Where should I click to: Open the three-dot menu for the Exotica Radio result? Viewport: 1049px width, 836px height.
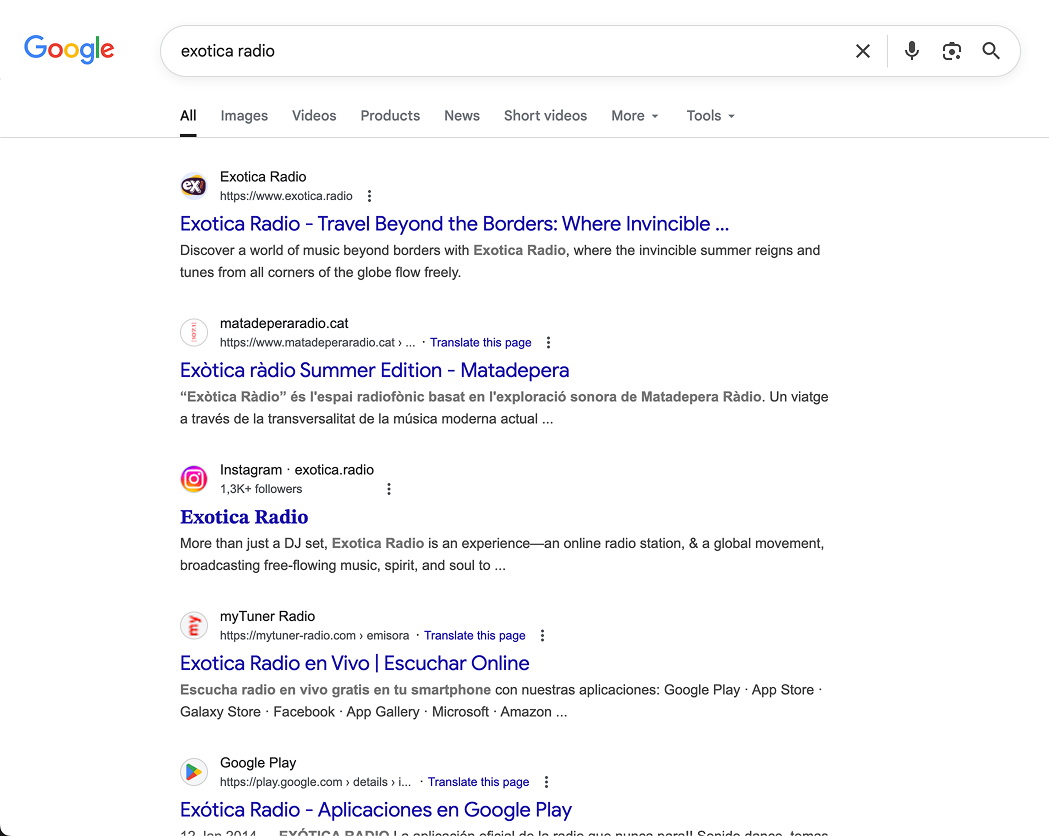coord(369,195)
